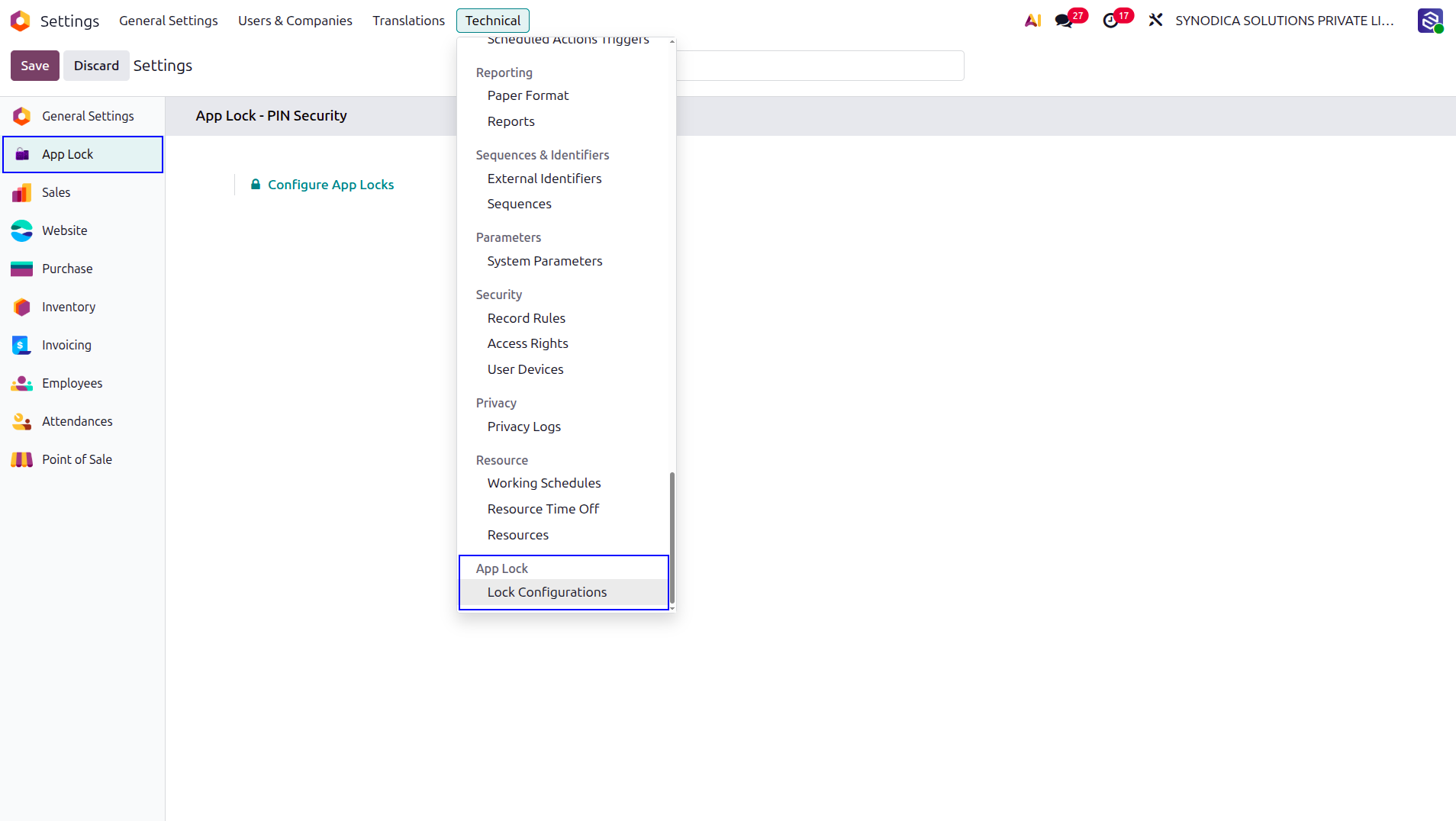Select Purchase settings in sidebar
Screen dimensions: 1456x821
tap(82, 269)
